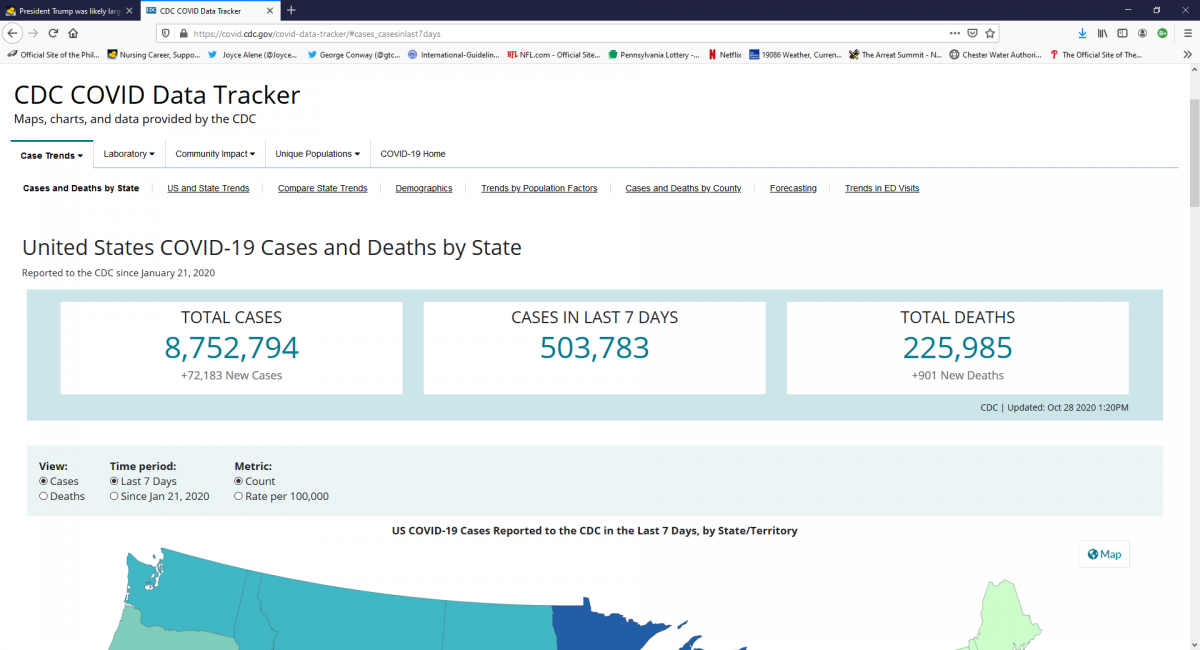Viewport: 1200px width, 650px height.
Task: Click cases in last 7 days 503,783
Action: 595,347
